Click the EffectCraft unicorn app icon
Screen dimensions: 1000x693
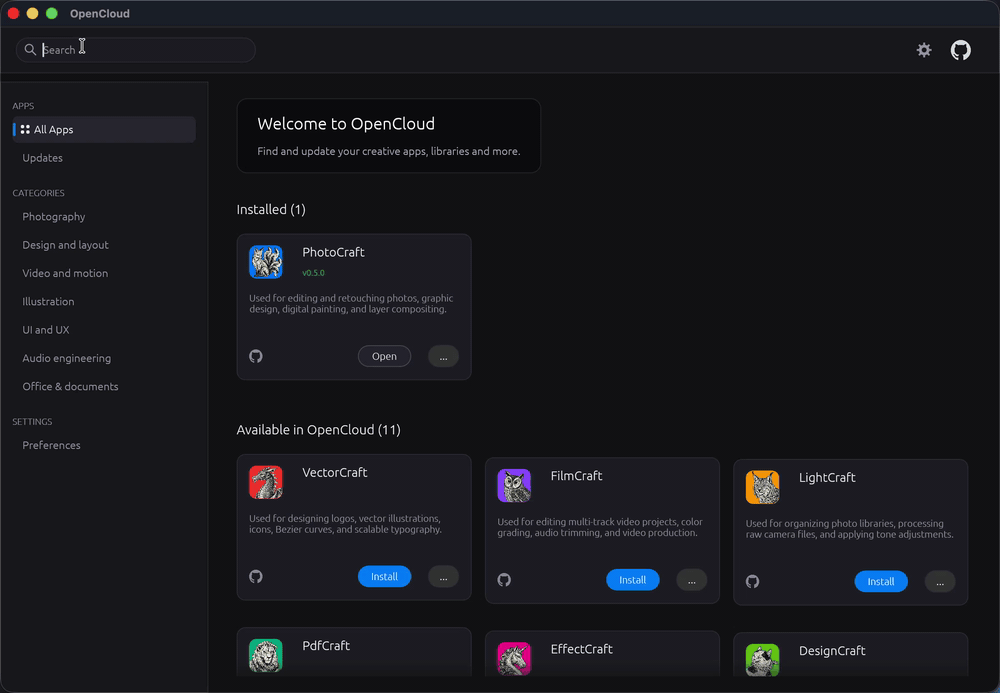(514, 659)
